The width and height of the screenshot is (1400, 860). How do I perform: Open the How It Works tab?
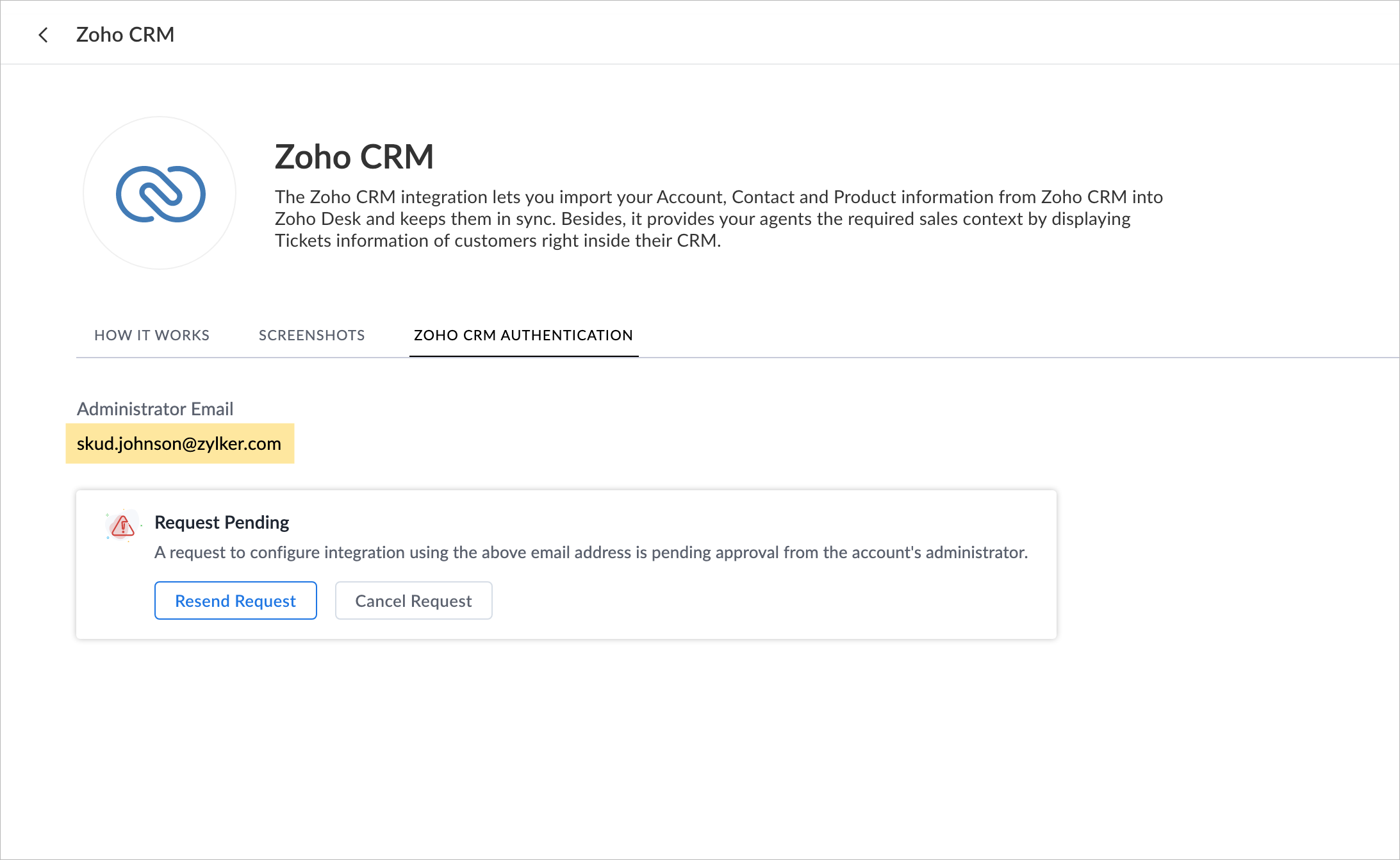click(152, 335)
